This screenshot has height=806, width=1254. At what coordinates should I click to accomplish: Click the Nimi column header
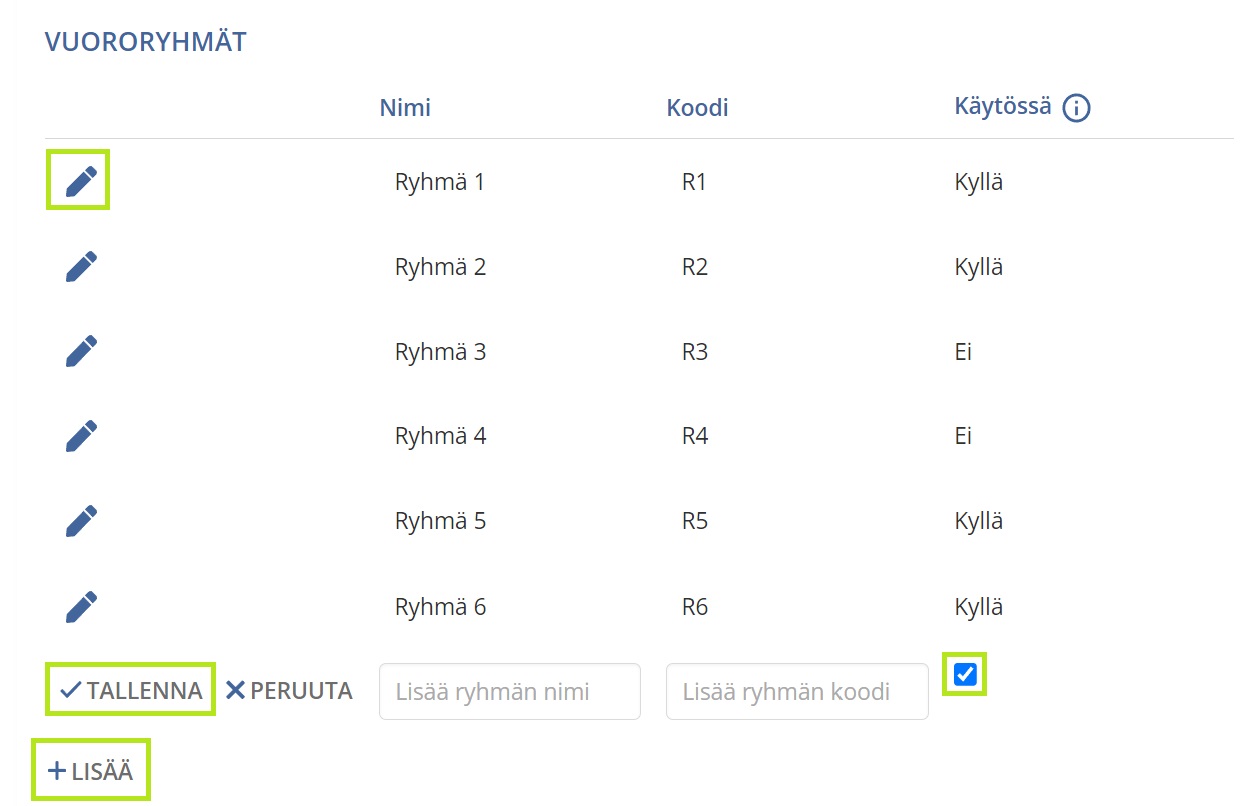(x=405, y=107)
